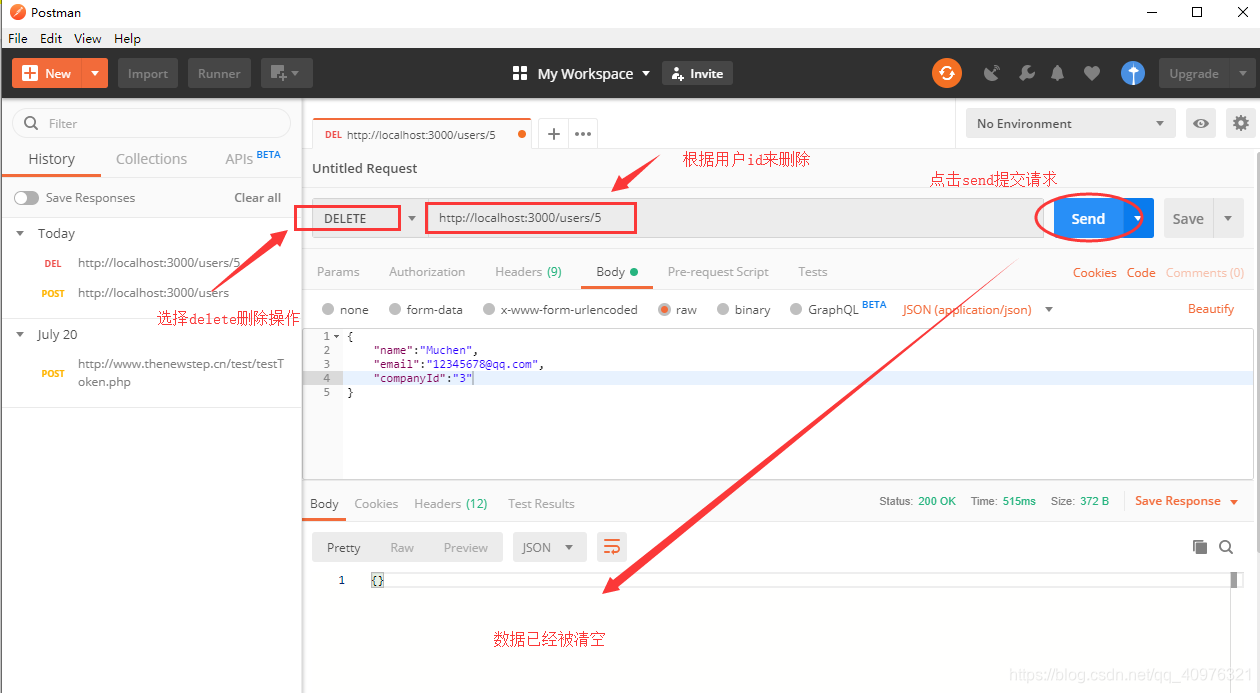Click the heart icon in header
Screen dimensions: 1260x693
pos(1092,73)
